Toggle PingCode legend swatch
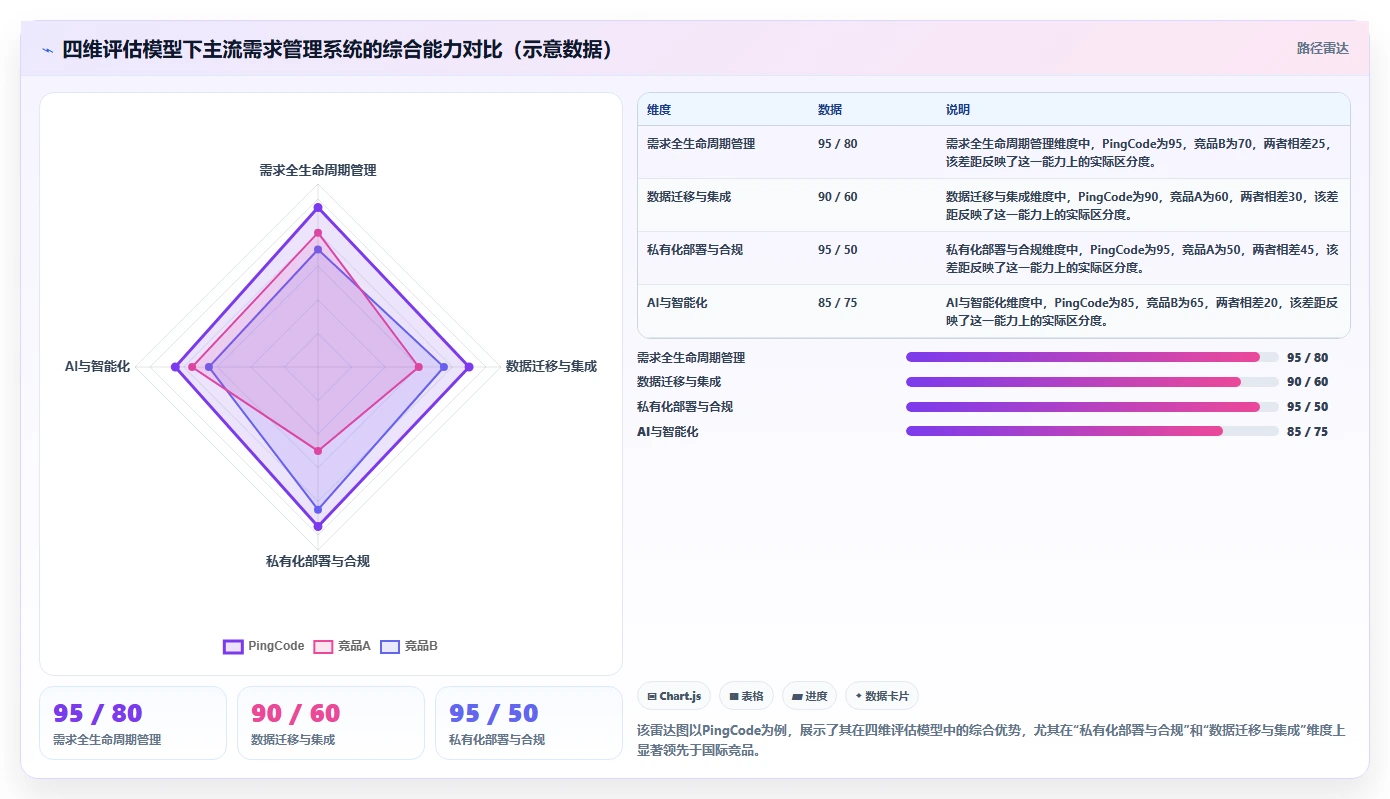The width and height of the screenshot is (1390, 799). point(233,646)
